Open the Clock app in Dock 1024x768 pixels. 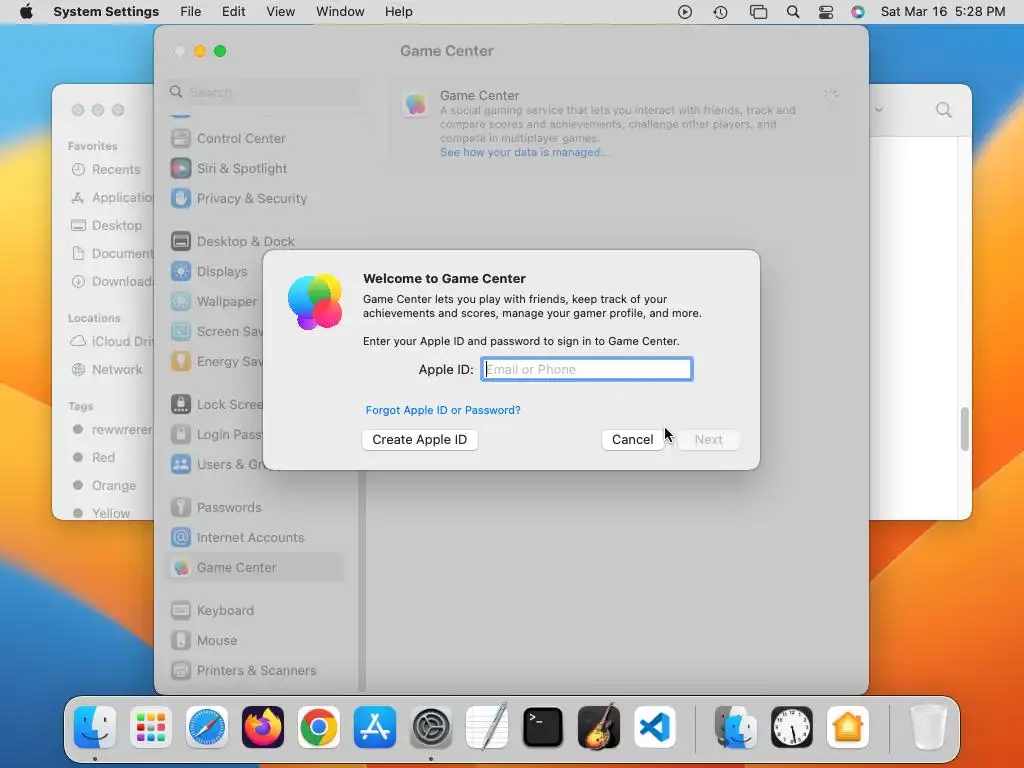(x=792, y=727)
